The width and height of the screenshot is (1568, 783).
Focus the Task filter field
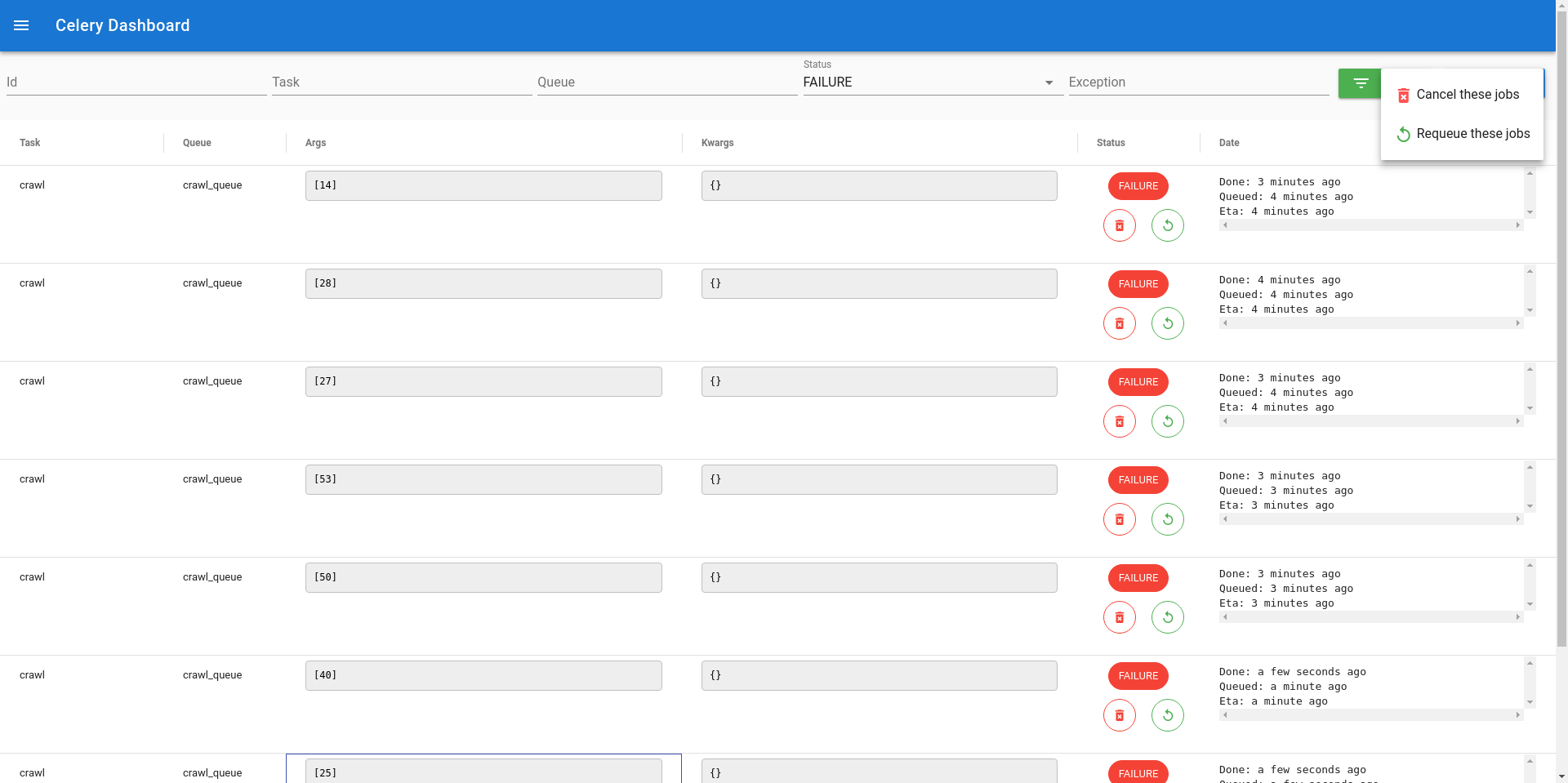402,82
